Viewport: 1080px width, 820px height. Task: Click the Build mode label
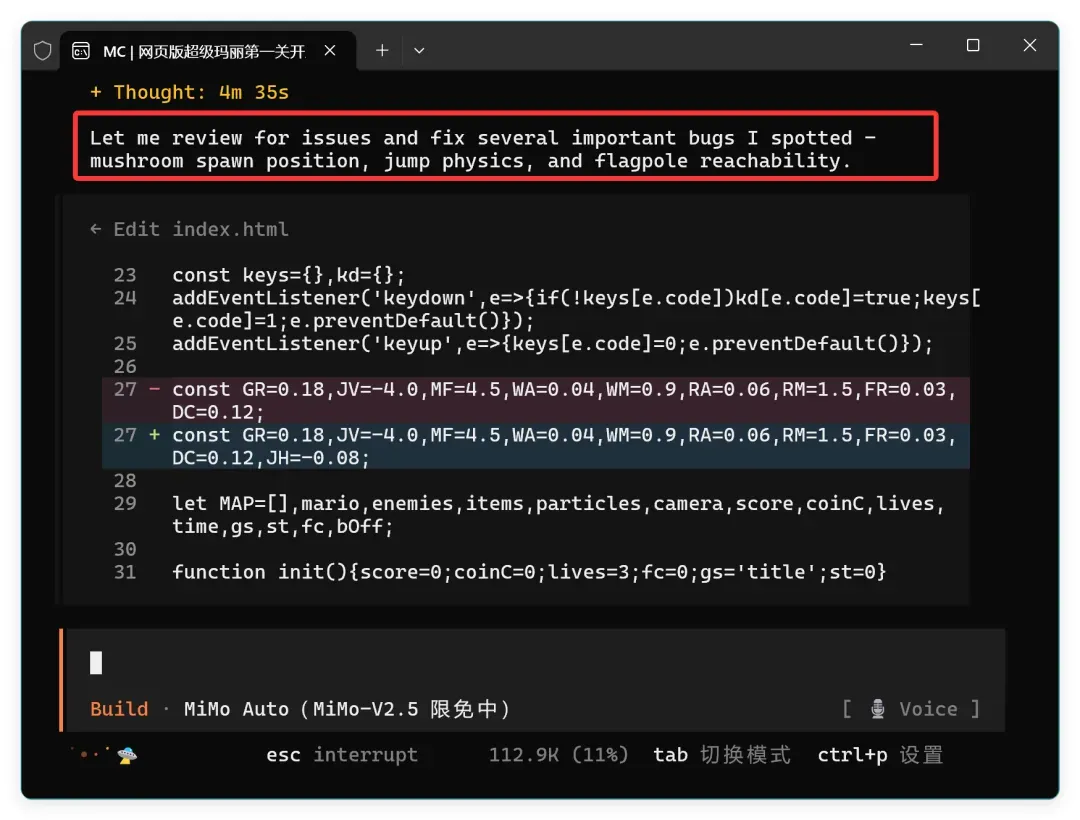[119, 709]
